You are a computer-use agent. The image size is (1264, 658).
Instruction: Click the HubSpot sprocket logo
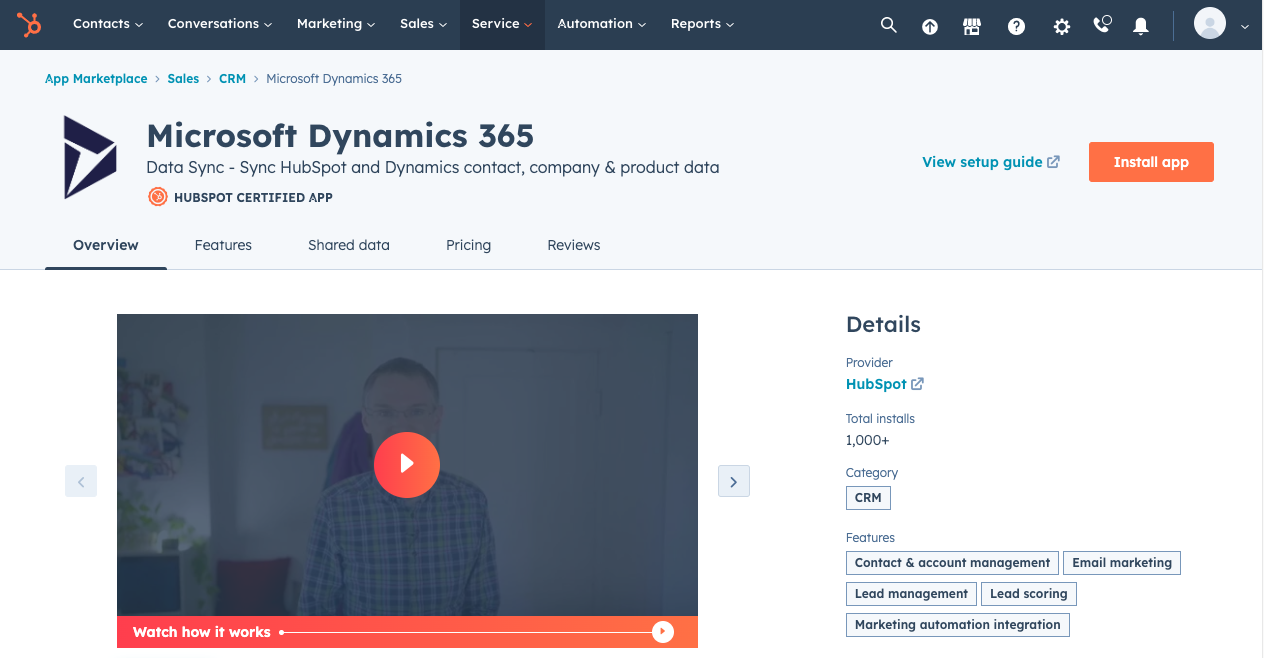click(29, 25)
